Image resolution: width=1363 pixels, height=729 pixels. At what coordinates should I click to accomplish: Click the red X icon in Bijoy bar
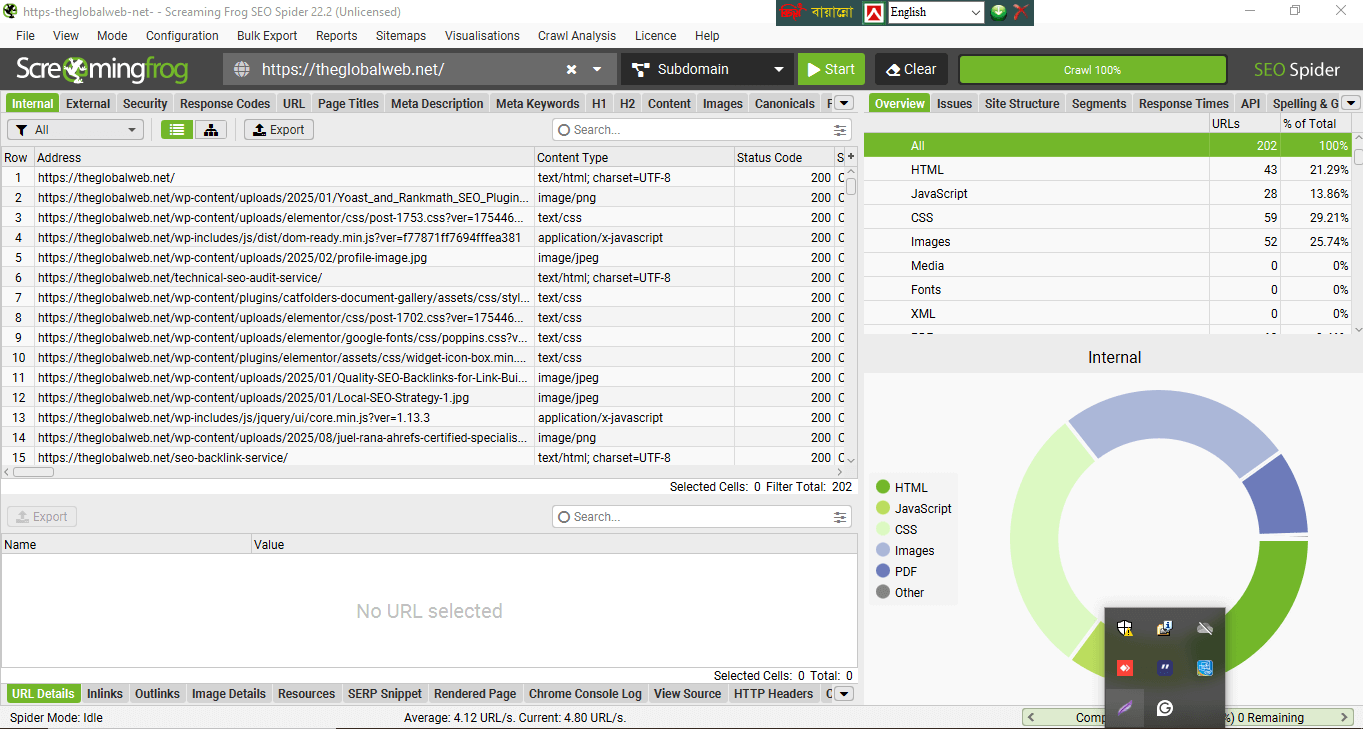[1020, 12]
